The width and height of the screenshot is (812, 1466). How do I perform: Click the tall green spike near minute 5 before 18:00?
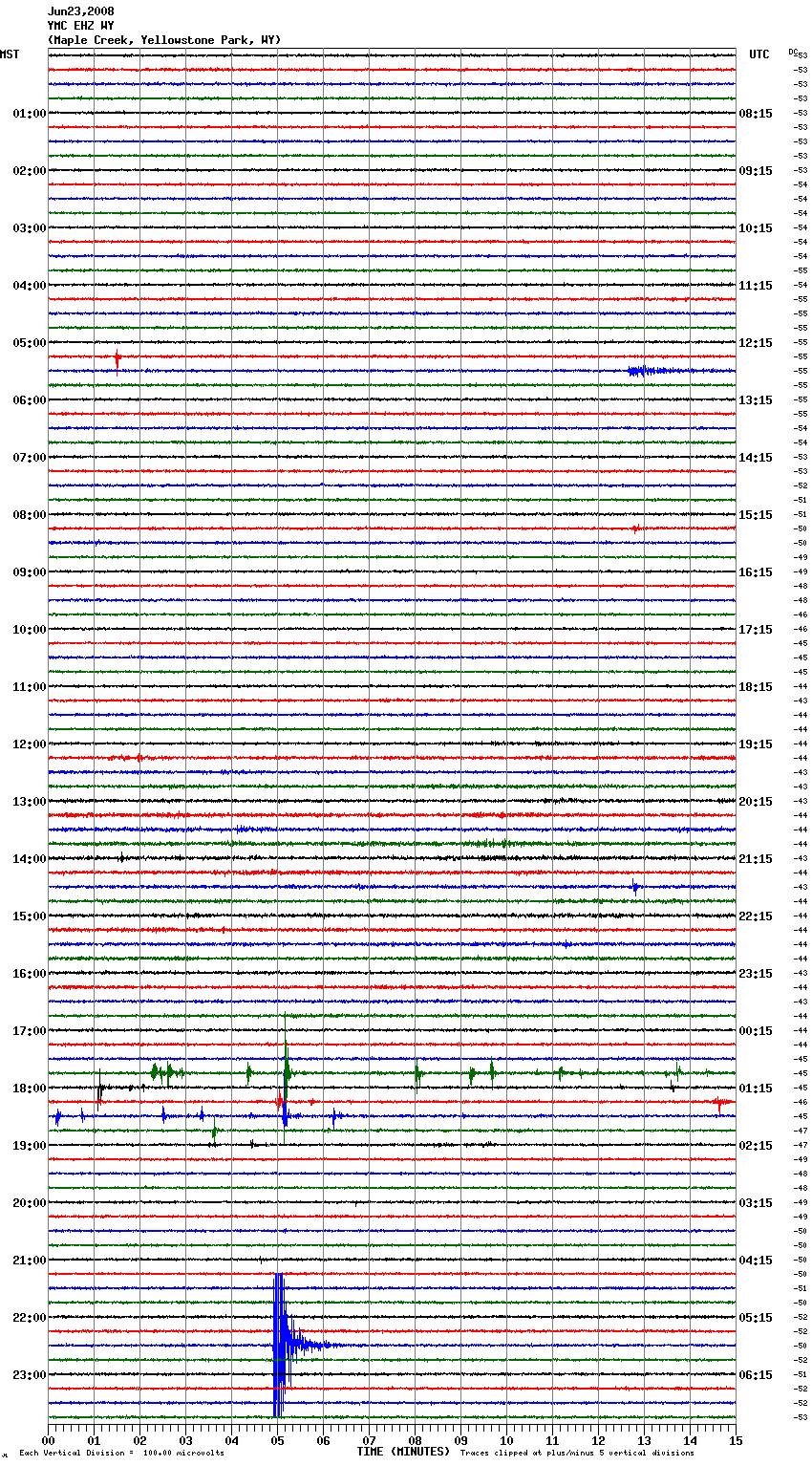(286, 1061)
